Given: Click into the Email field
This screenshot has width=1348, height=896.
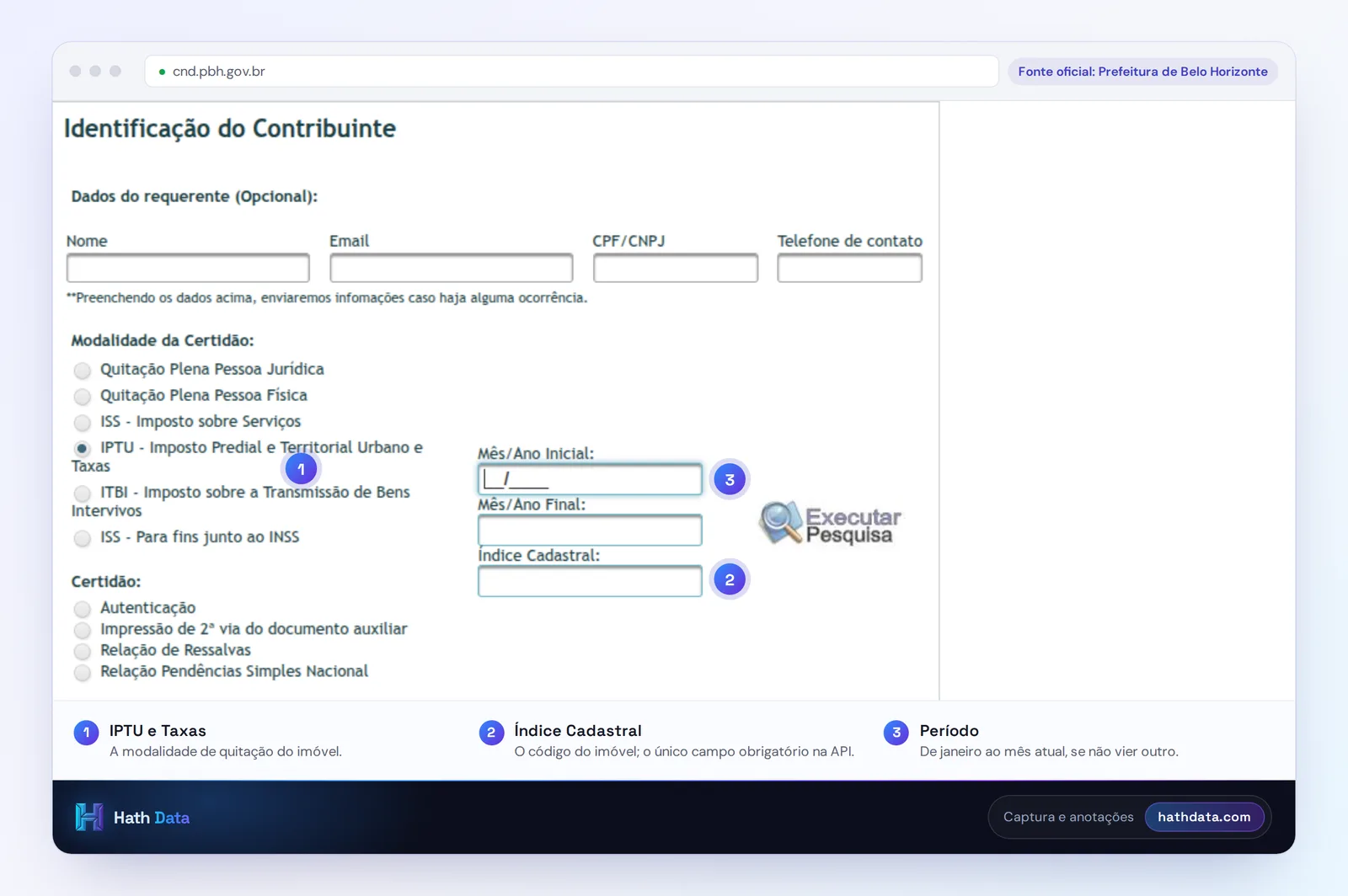Looking at the screenshot, I should point(452,268).
